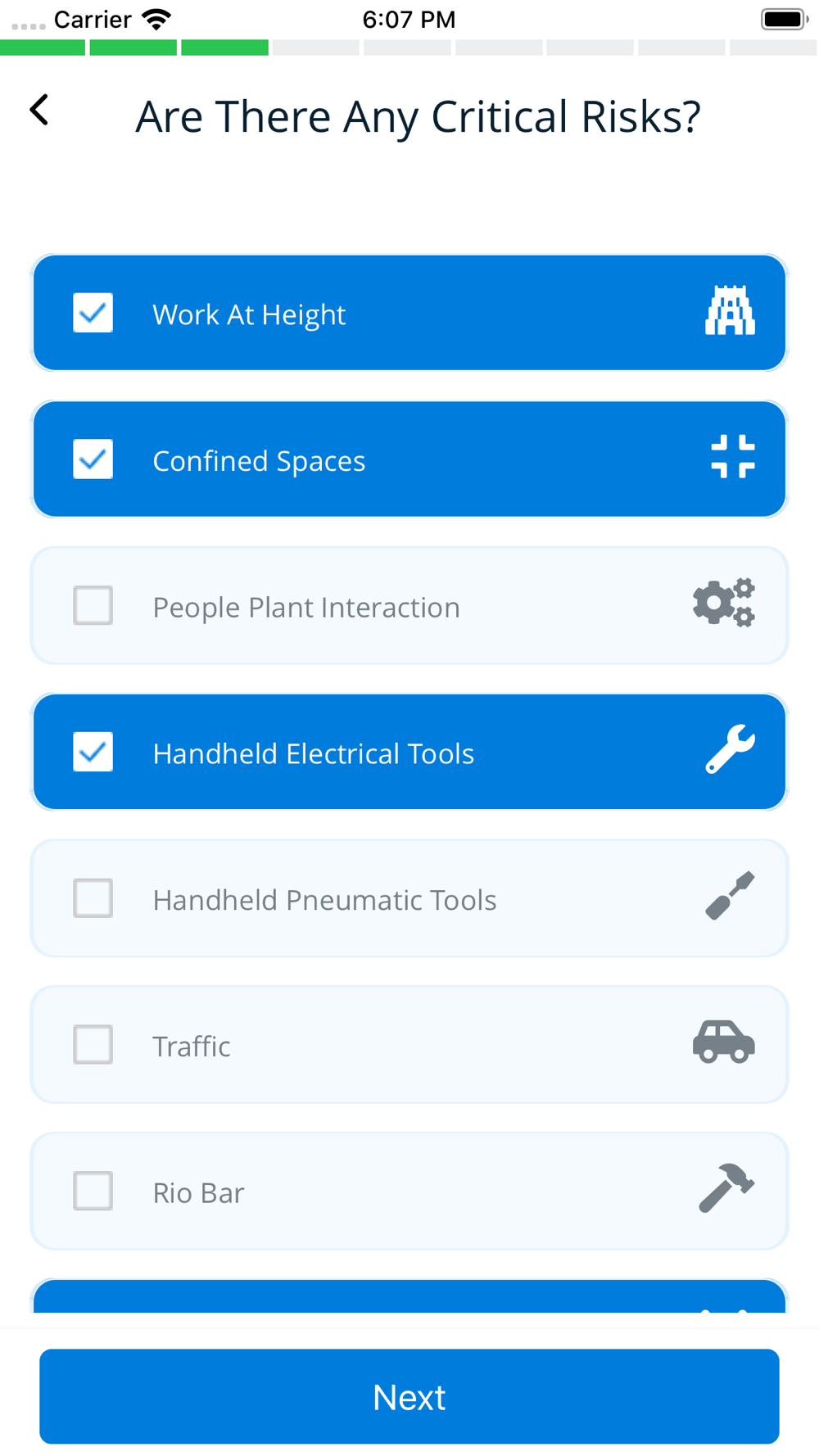819x1456 pixels.
Task: Go back using the left arrow
Action: pyautogui.click(x=39, y=110)
